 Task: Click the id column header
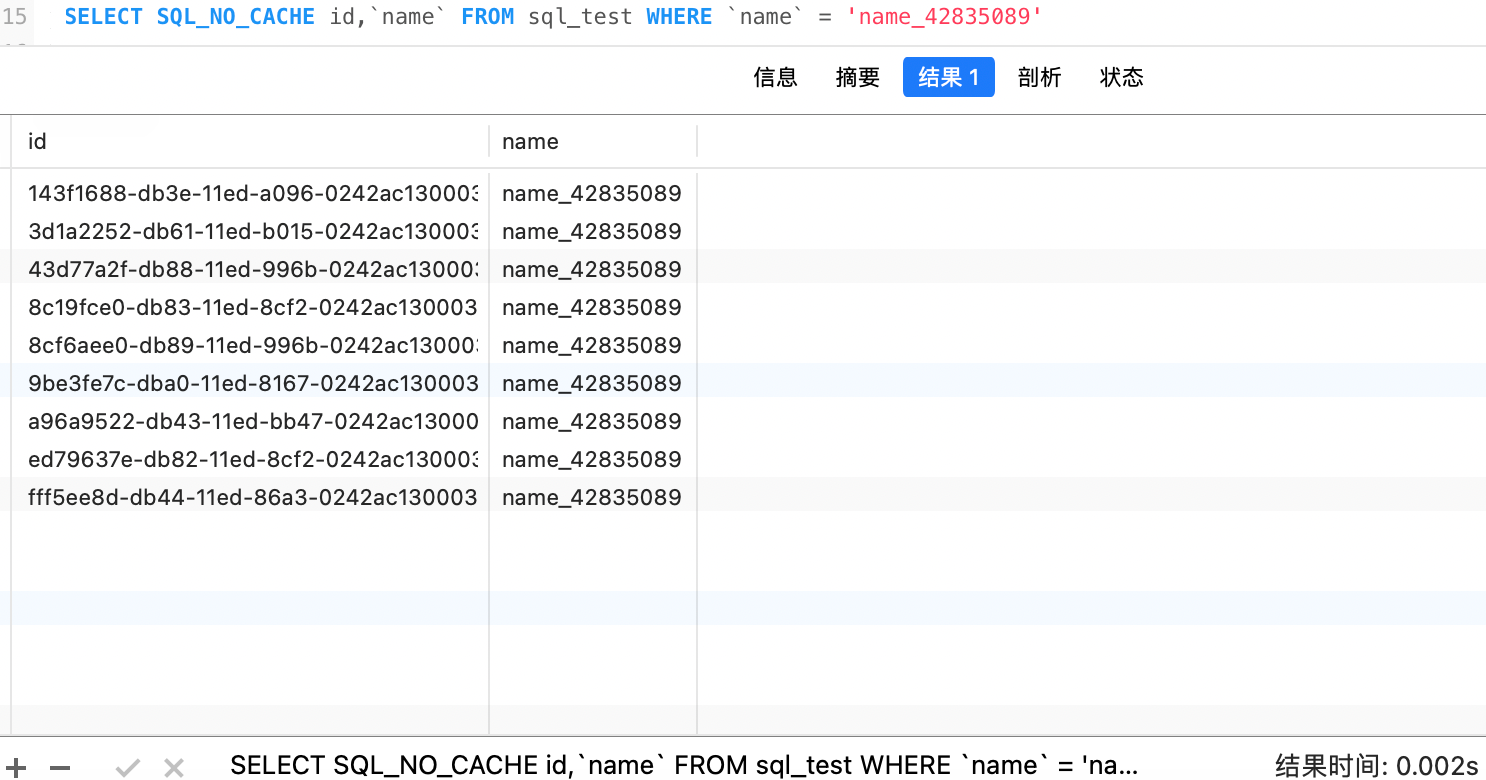(x=38, y=141)
